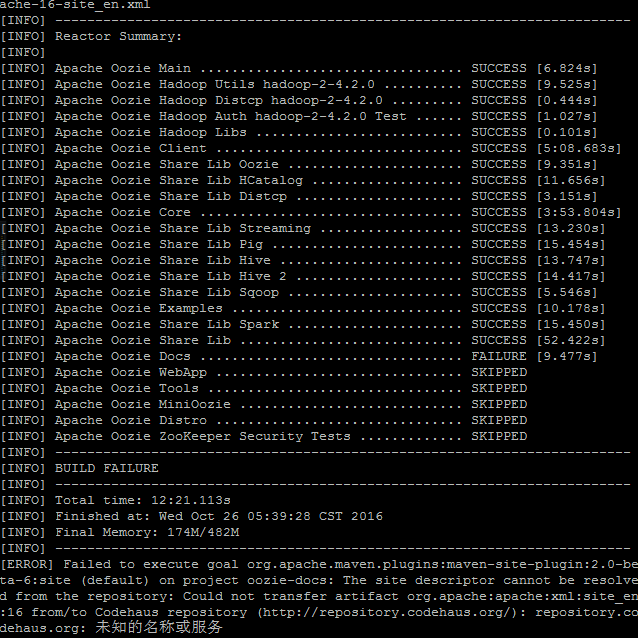
Task: Click the '[ERROR]' tag text
Action: click(26, 564)
